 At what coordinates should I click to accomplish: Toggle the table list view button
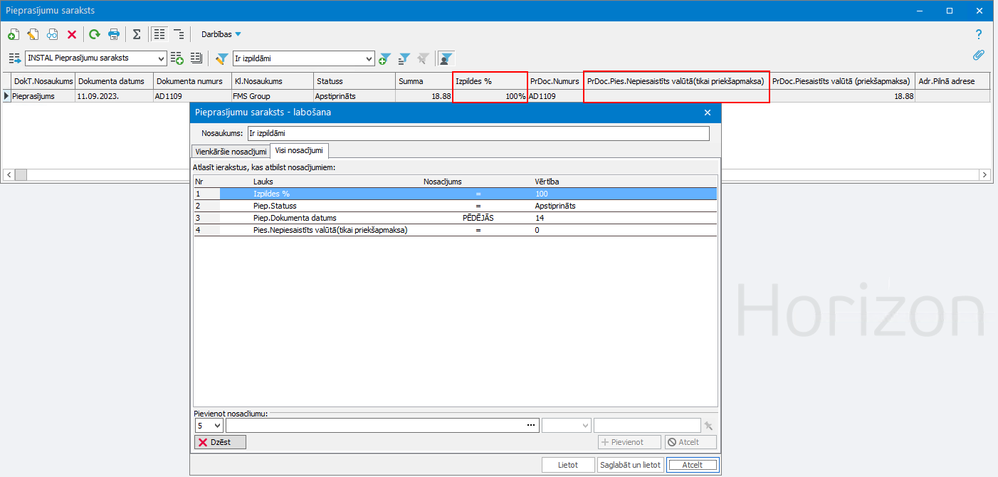160,34
